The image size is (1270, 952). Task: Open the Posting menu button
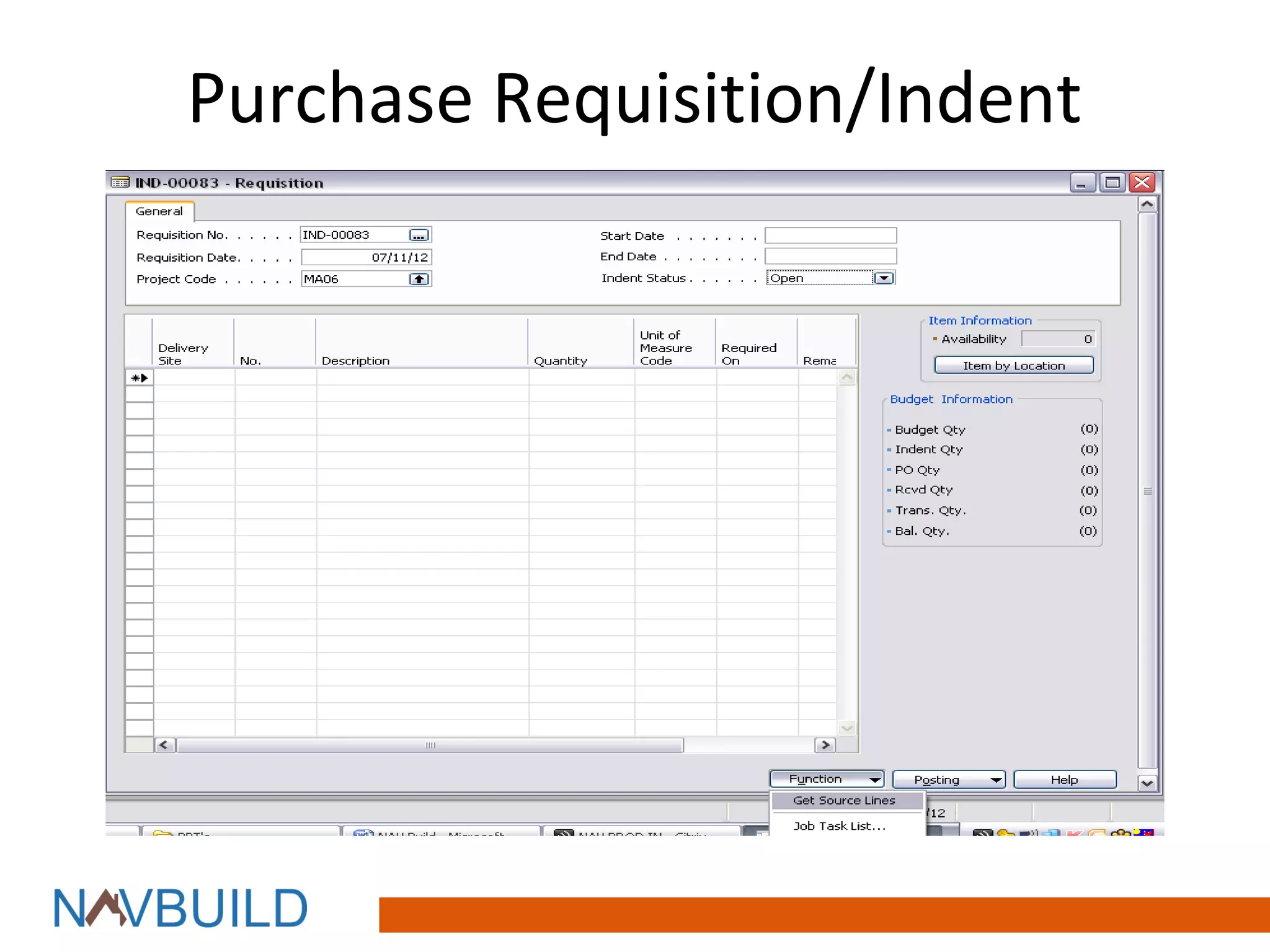click(x=949, y=780)
